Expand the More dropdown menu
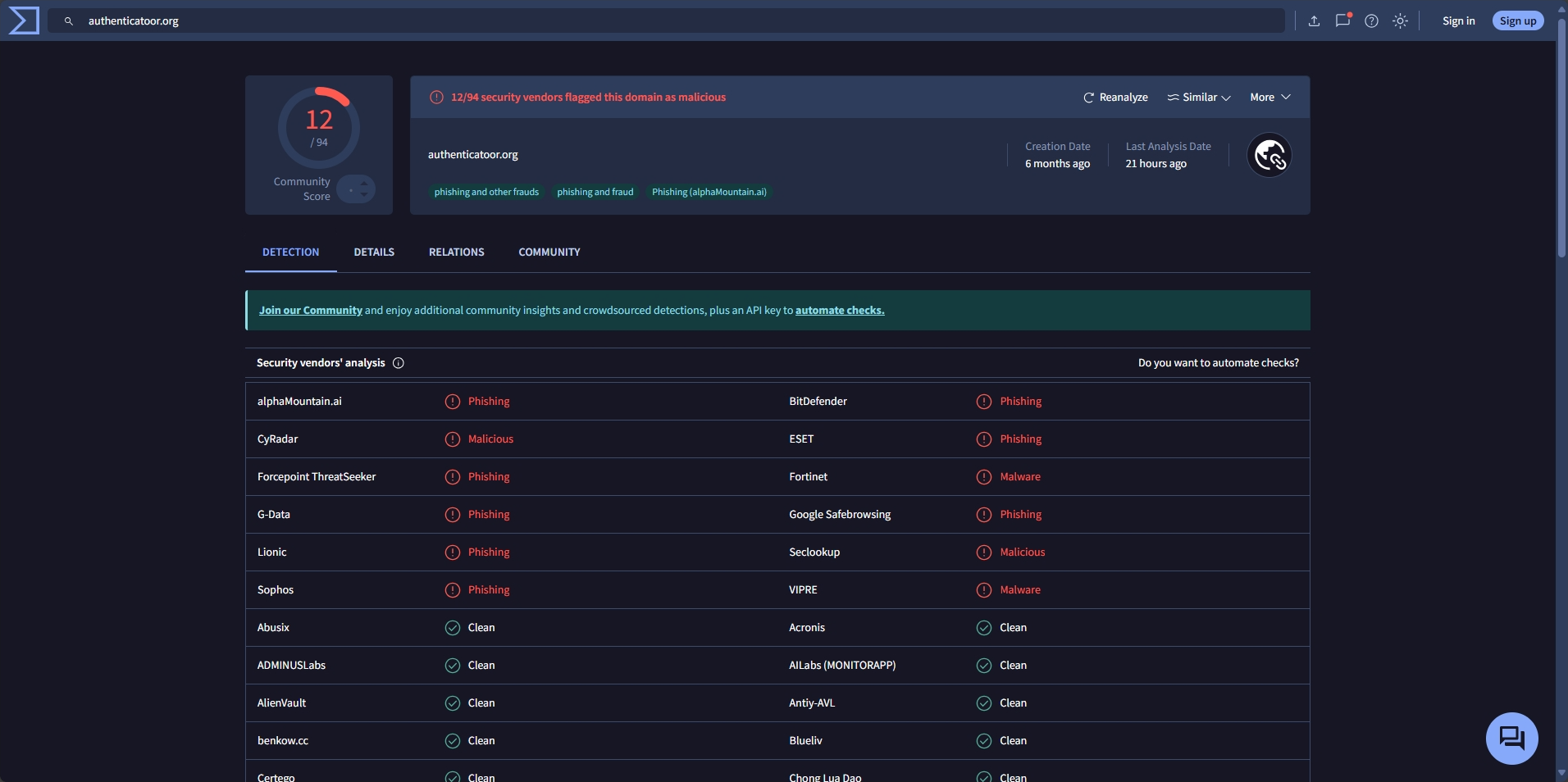1568x782 pixels. [x=1269, y=98]
